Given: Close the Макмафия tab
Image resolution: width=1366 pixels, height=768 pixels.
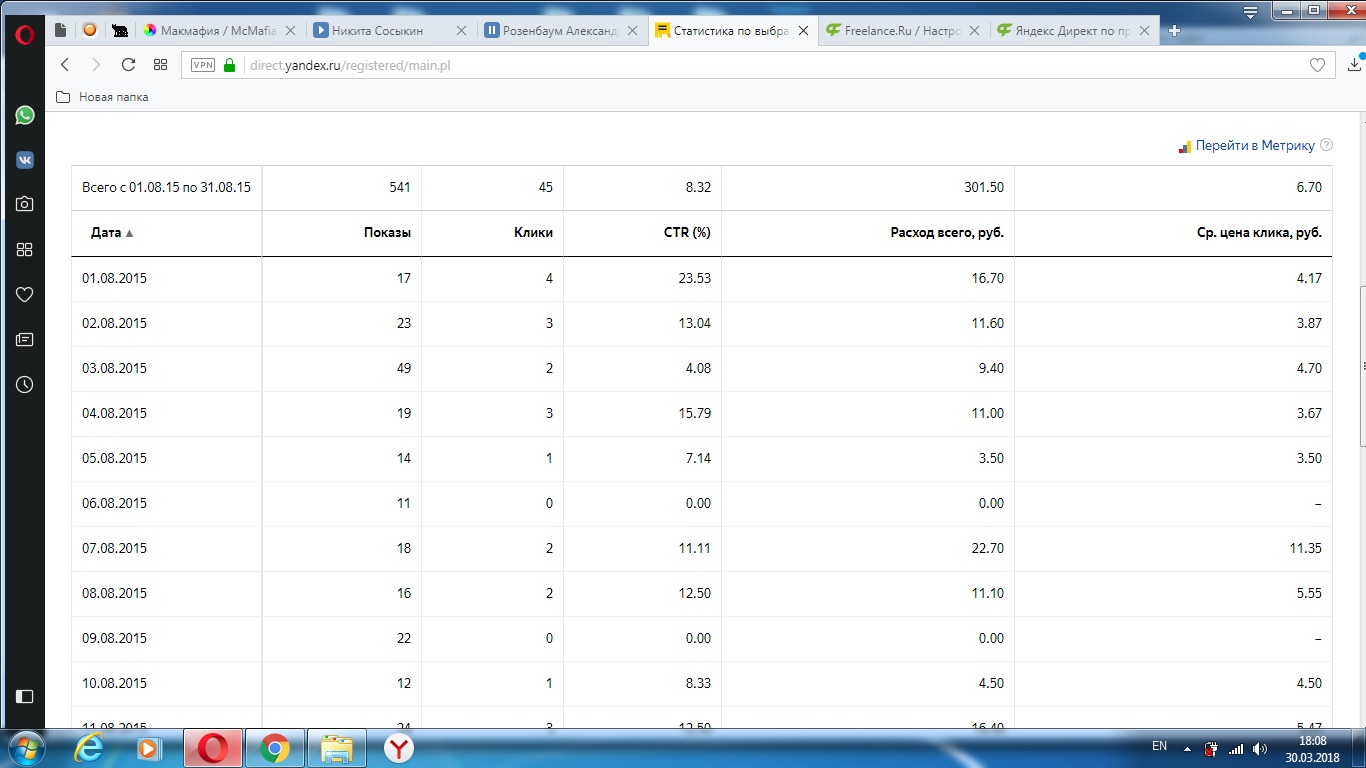Looking at the screenshot, I should coord(291,31).
